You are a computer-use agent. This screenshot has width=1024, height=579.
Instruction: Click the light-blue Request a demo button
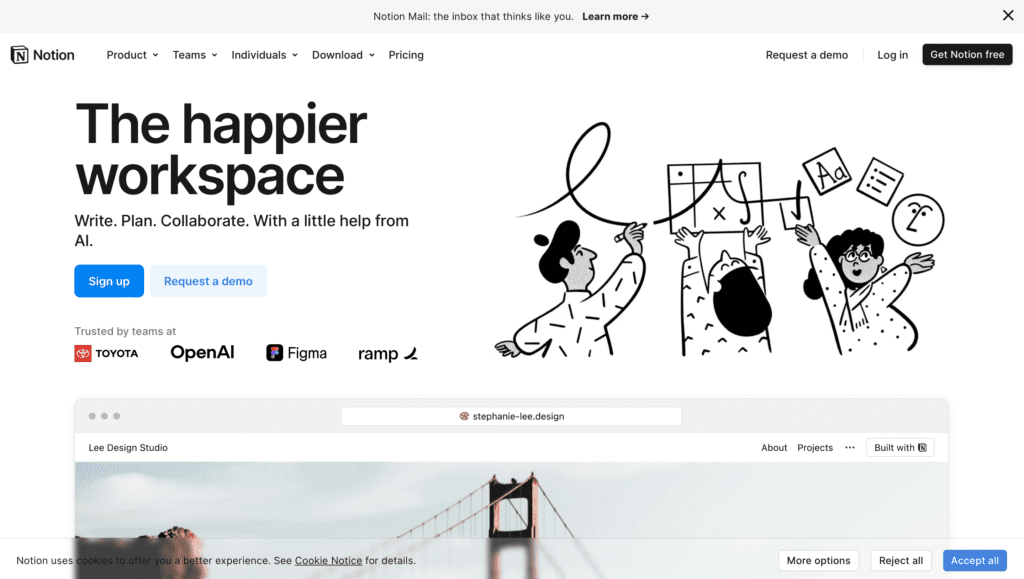click(208, 281)
